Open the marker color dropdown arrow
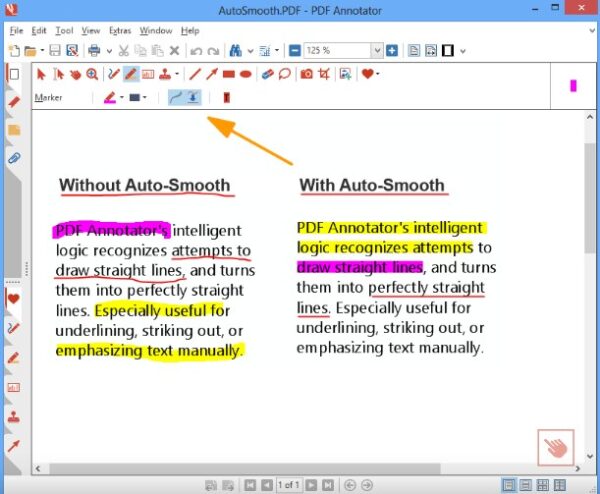600x494 pixels. point(122,97)
